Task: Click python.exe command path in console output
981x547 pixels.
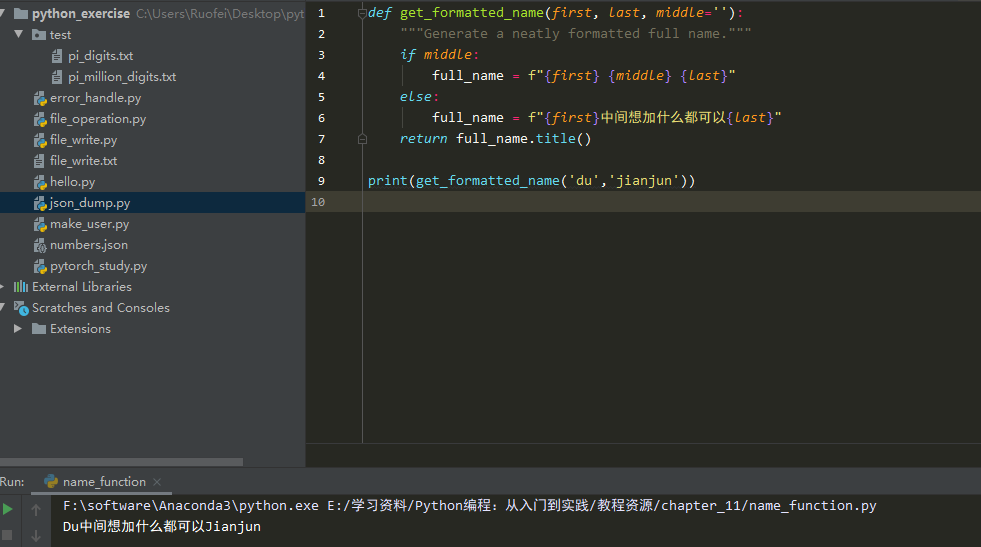Action: point(191,506)
